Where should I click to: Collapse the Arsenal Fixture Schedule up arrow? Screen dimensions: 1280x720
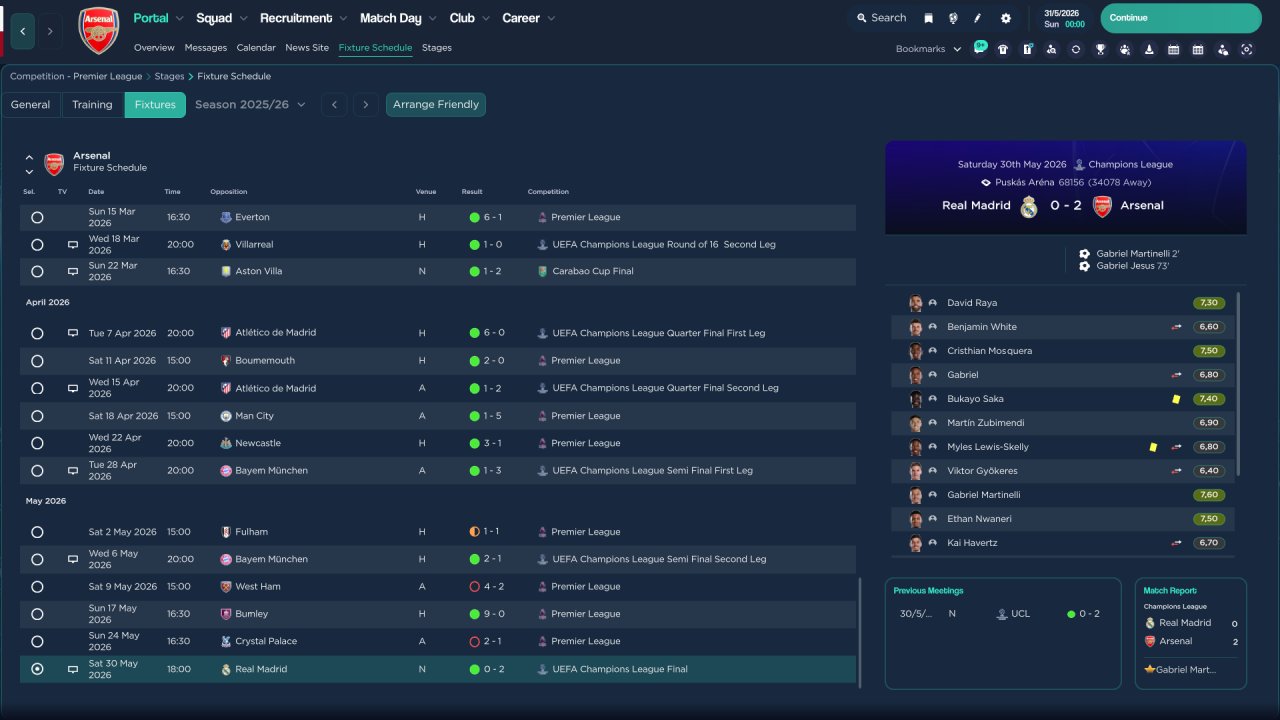coord(29,157)
